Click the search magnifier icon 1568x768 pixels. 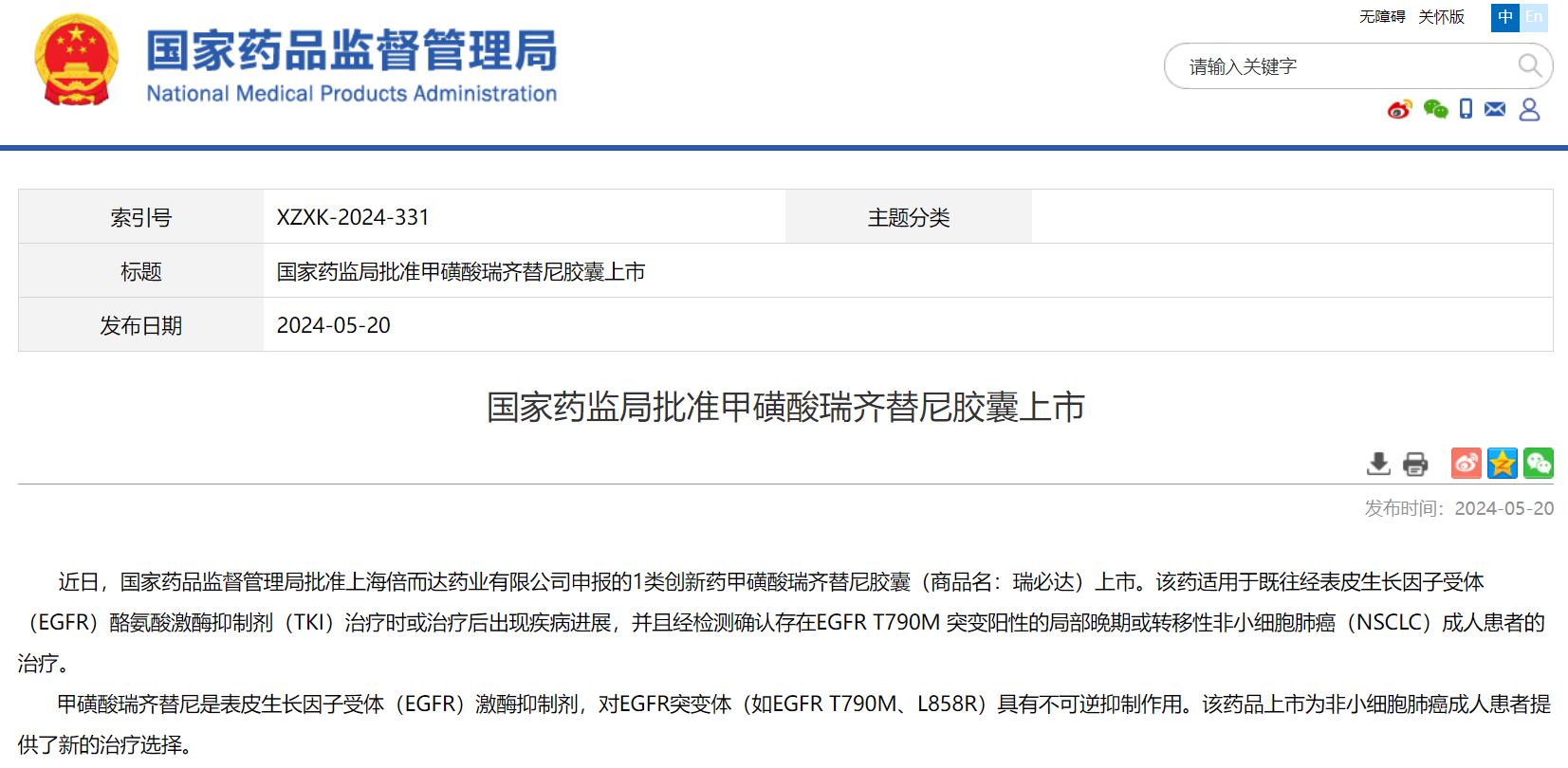pyautogui.click(x=1528, y=65)
